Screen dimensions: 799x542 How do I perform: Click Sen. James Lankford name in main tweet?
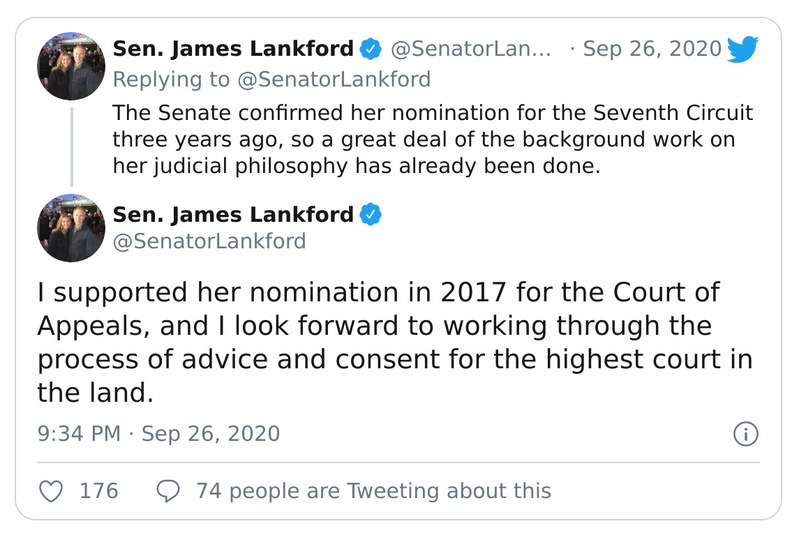click(x=233, y=214)
